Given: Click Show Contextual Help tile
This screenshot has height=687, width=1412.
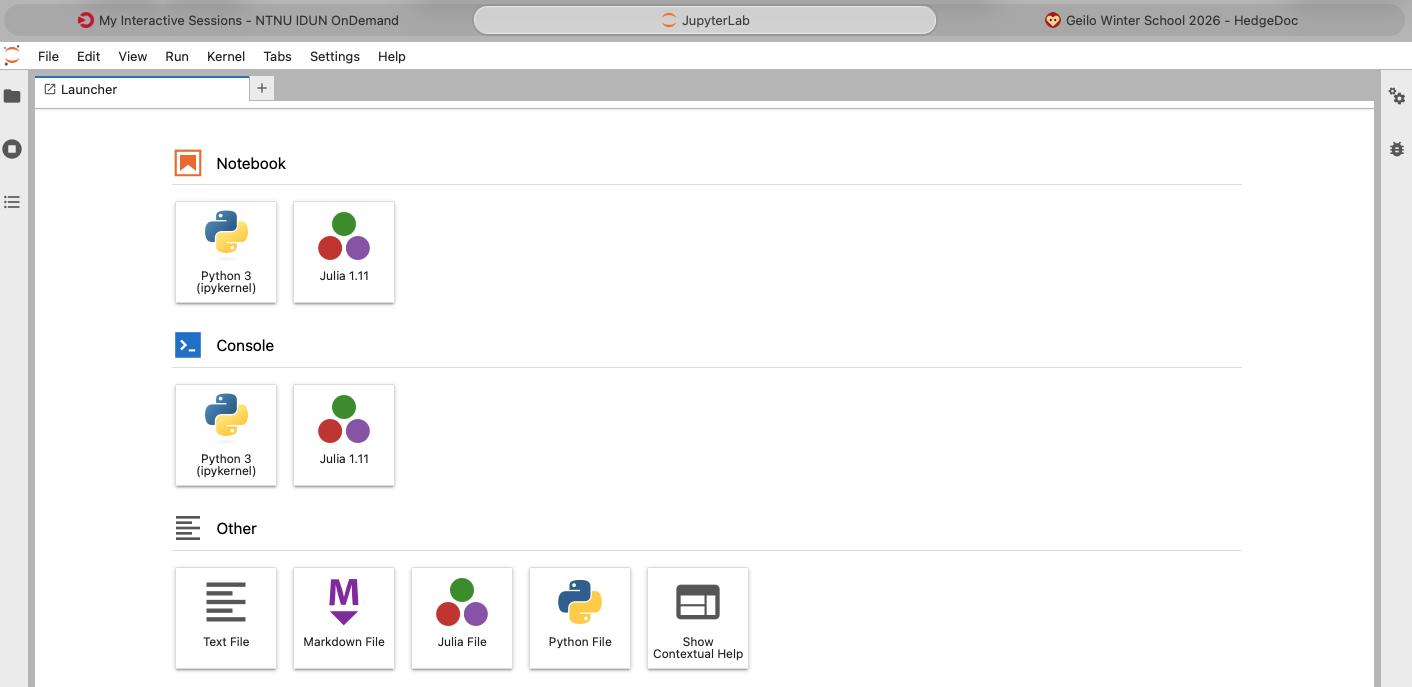Looking at the screenshot, I should [x=698, y=618].
